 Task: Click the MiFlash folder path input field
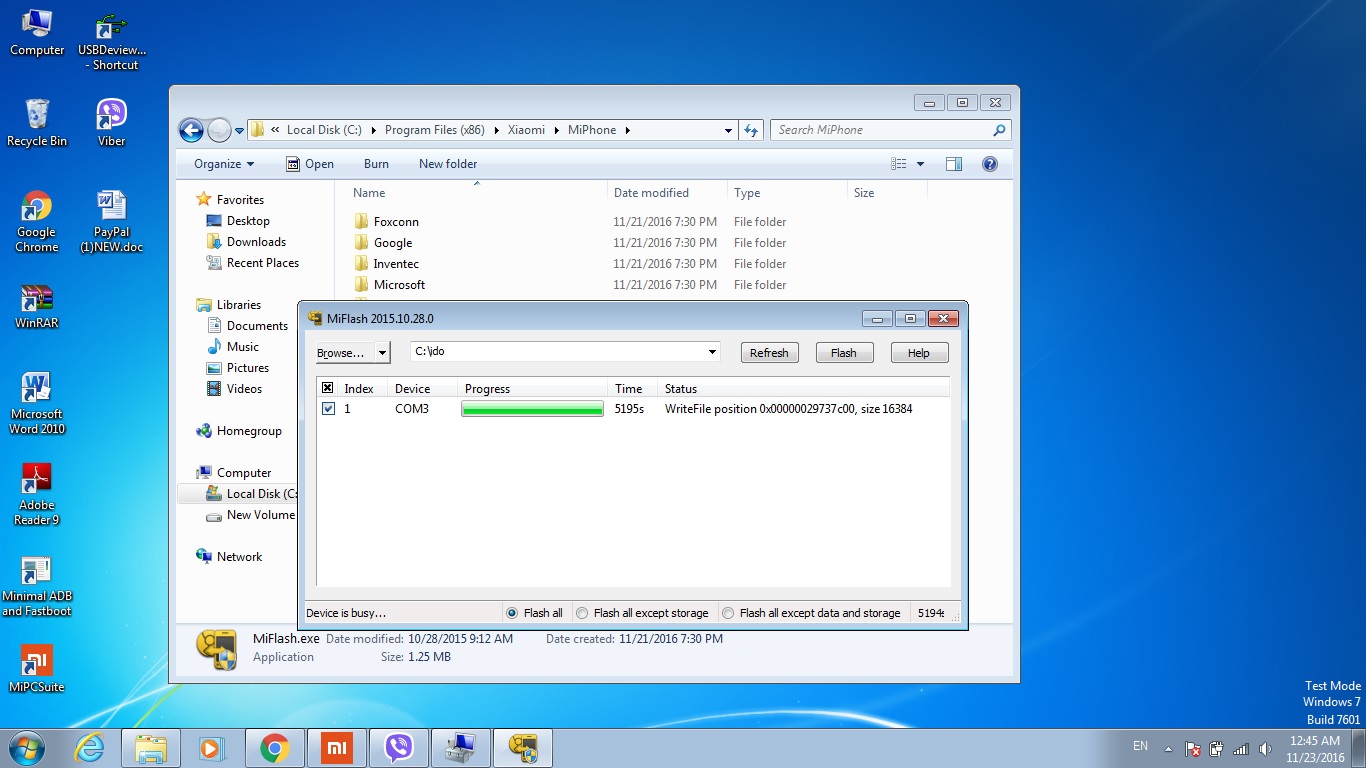click(x=557, y=352)
